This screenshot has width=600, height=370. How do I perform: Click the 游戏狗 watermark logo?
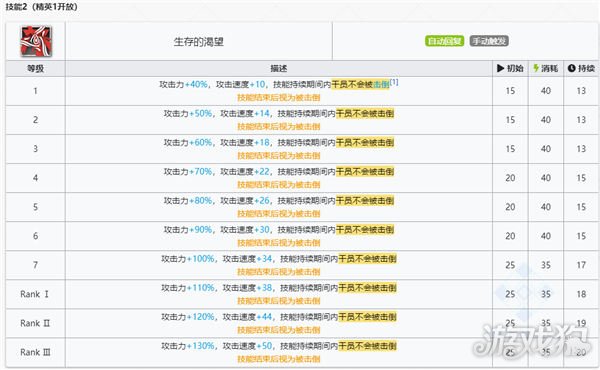click(x=533, y=341)
